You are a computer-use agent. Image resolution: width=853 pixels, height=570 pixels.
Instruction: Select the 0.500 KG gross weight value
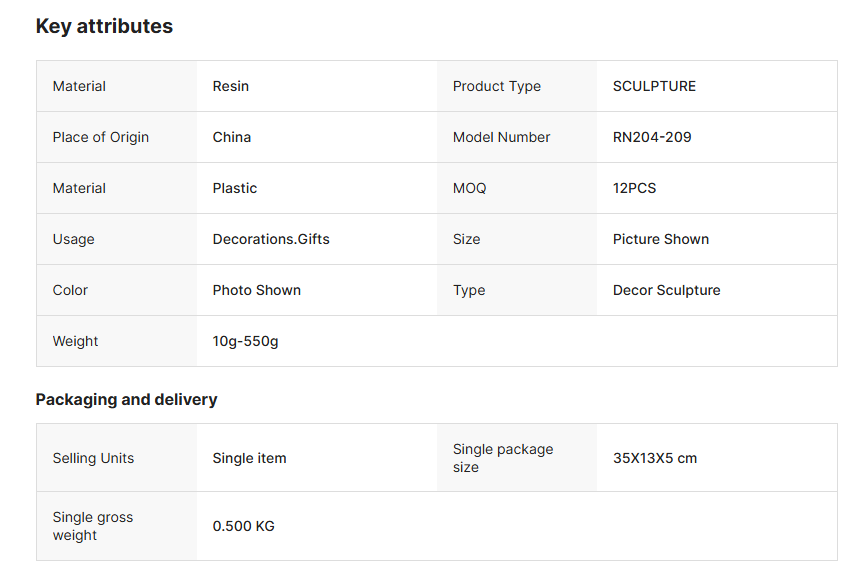(243, 526)
